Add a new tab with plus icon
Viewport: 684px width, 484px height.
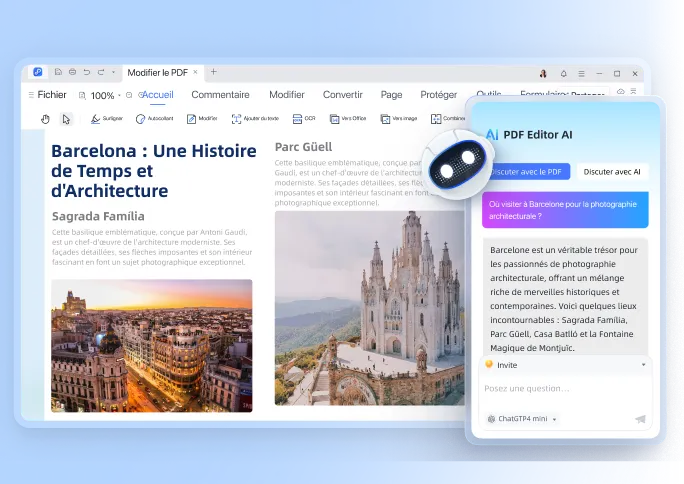(213, 72)
